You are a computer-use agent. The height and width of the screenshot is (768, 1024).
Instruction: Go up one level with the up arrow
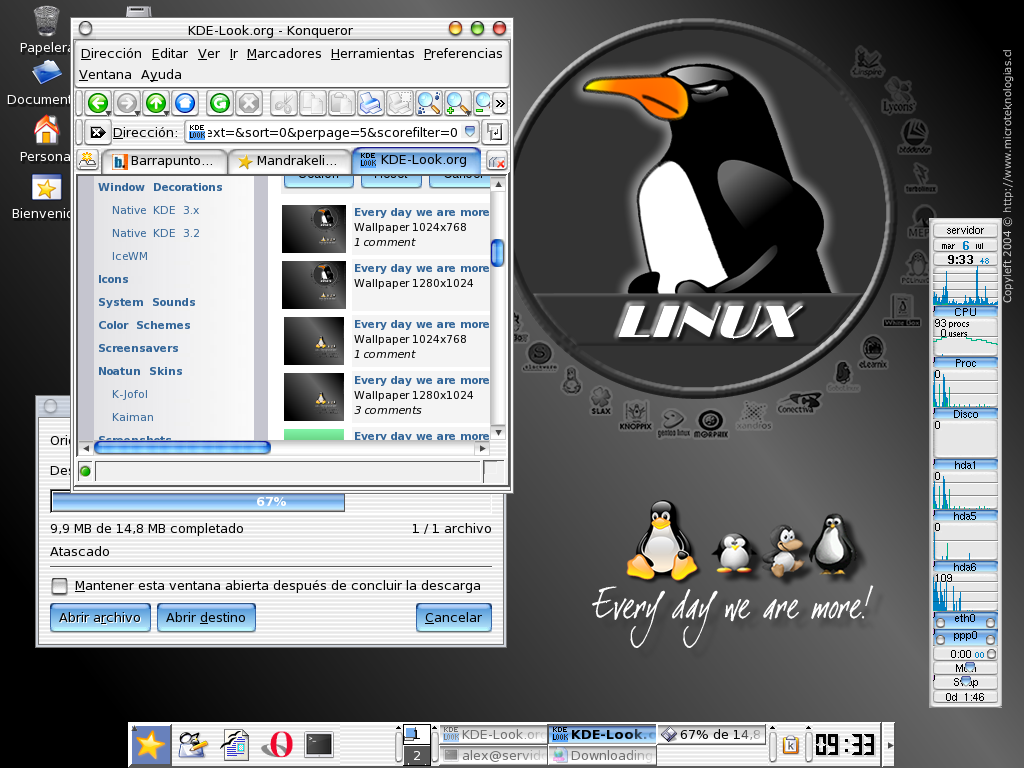(156, 103)
